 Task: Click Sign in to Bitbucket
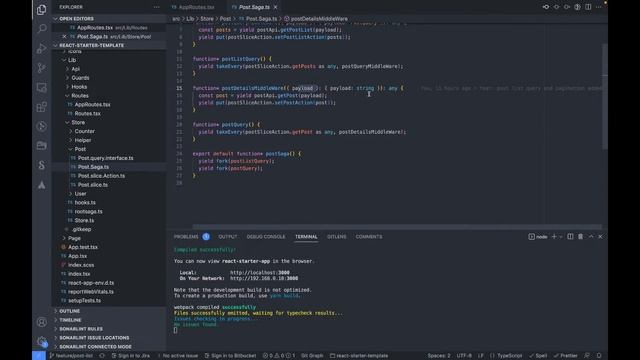point(231,356)
